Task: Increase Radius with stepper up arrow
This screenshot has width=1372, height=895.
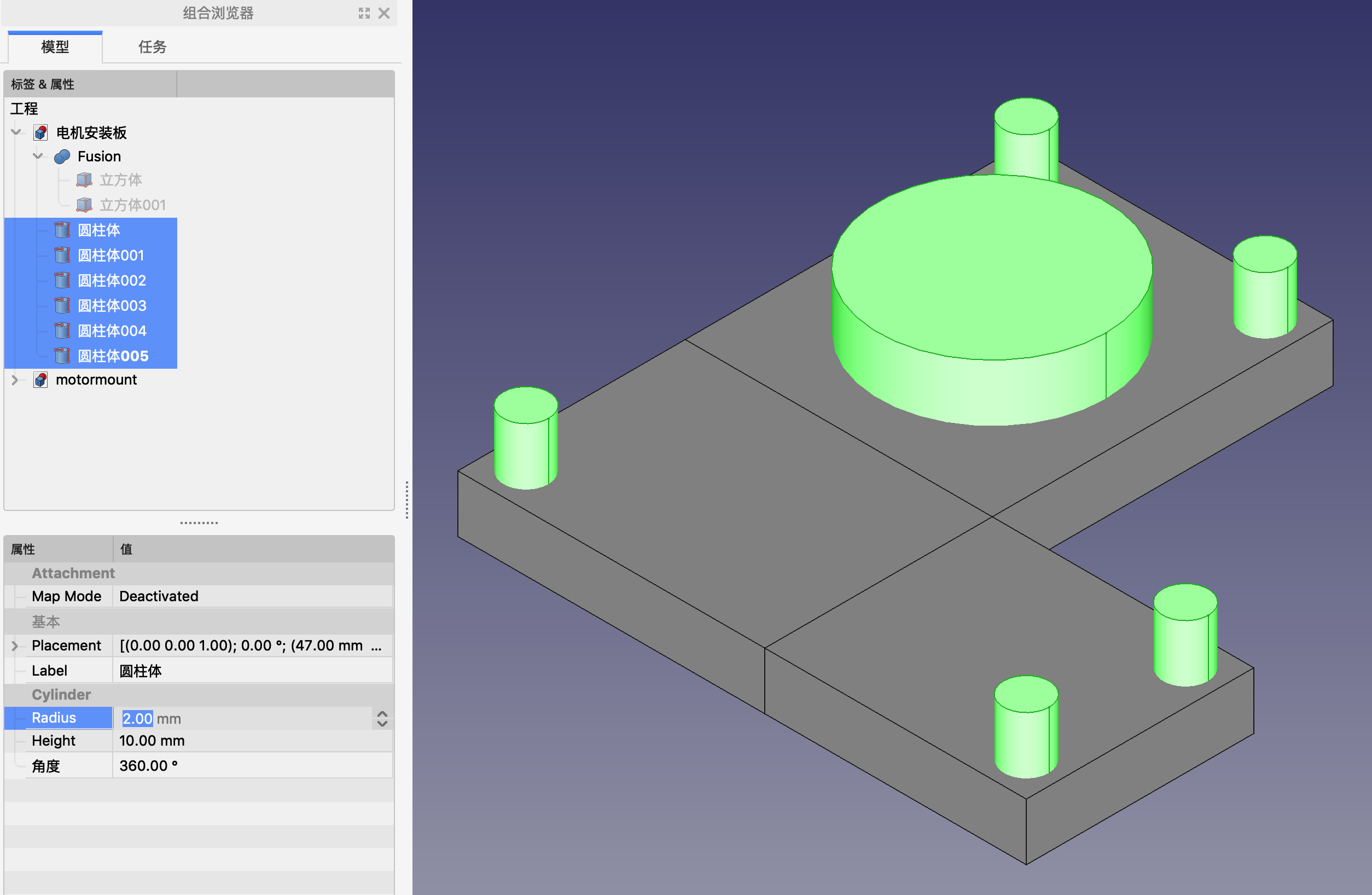Action: click(382, 714)
